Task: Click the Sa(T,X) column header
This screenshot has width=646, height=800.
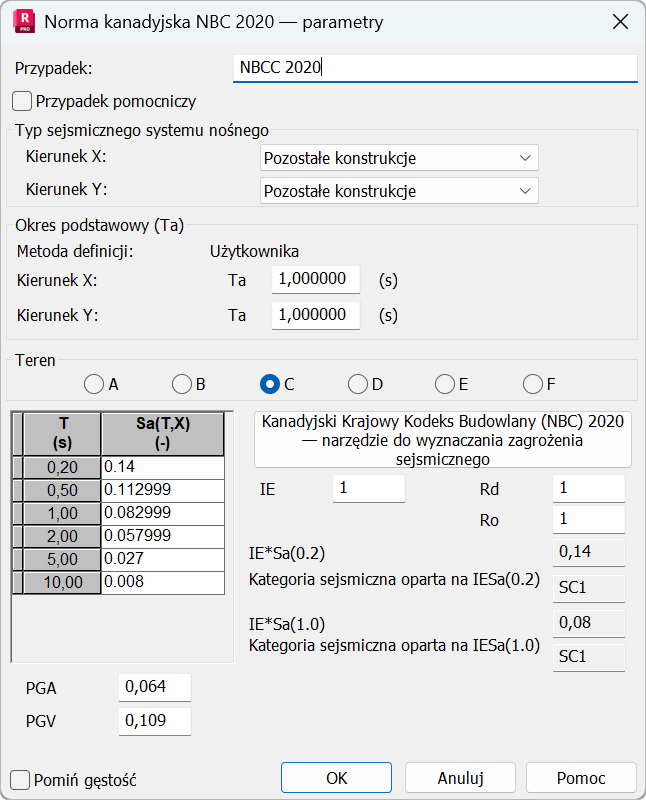Action: coord(163,434)
